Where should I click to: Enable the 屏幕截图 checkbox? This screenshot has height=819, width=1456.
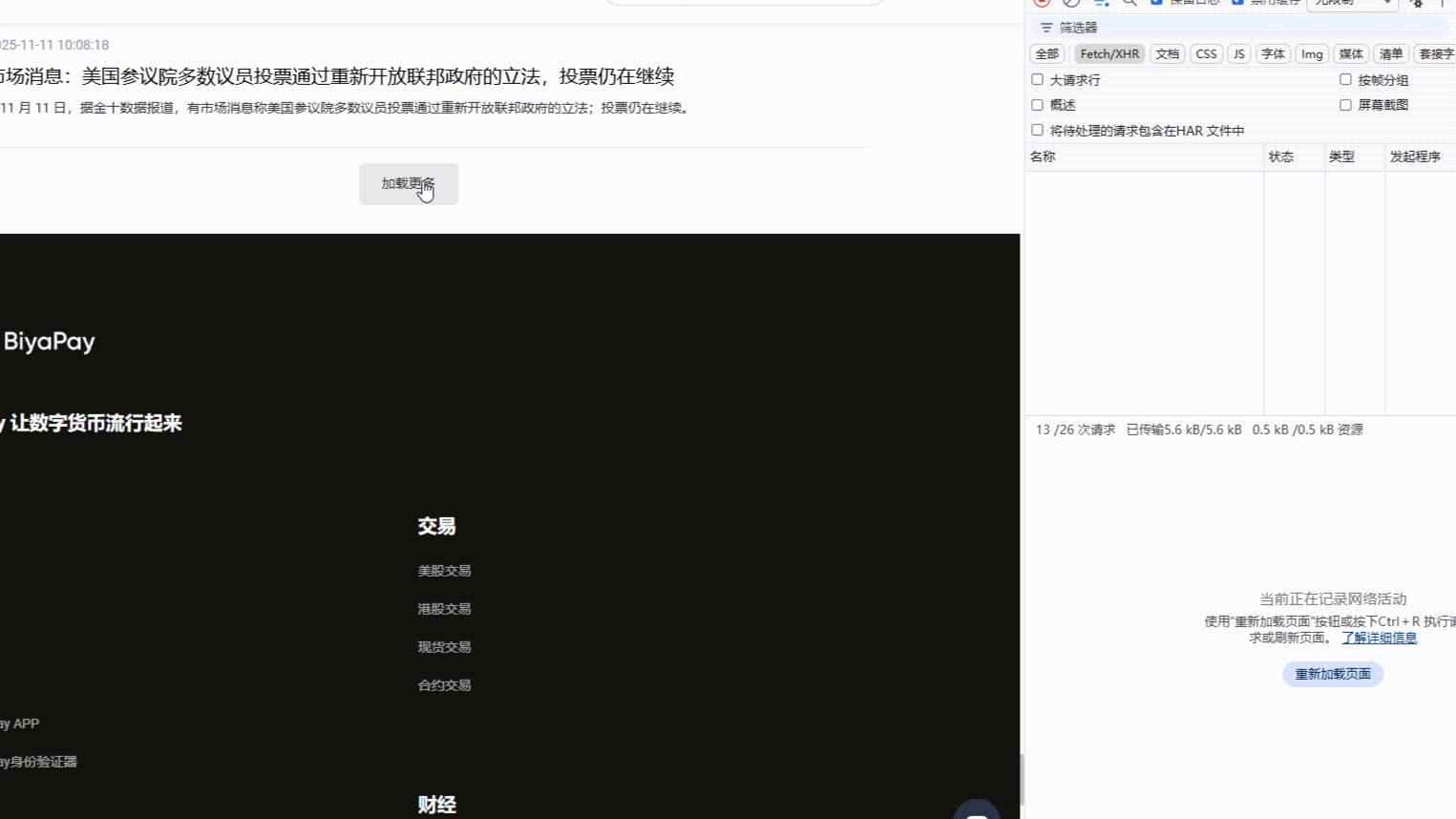[x=1346, y=105]
